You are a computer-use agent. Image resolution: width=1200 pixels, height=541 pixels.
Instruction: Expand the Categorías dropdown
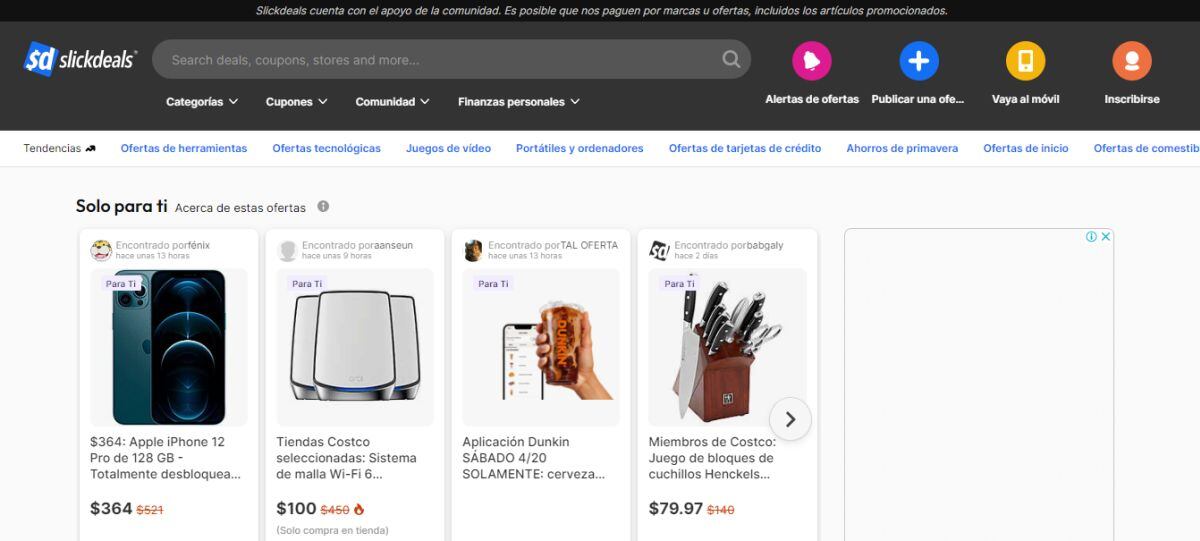click(202, 101)
